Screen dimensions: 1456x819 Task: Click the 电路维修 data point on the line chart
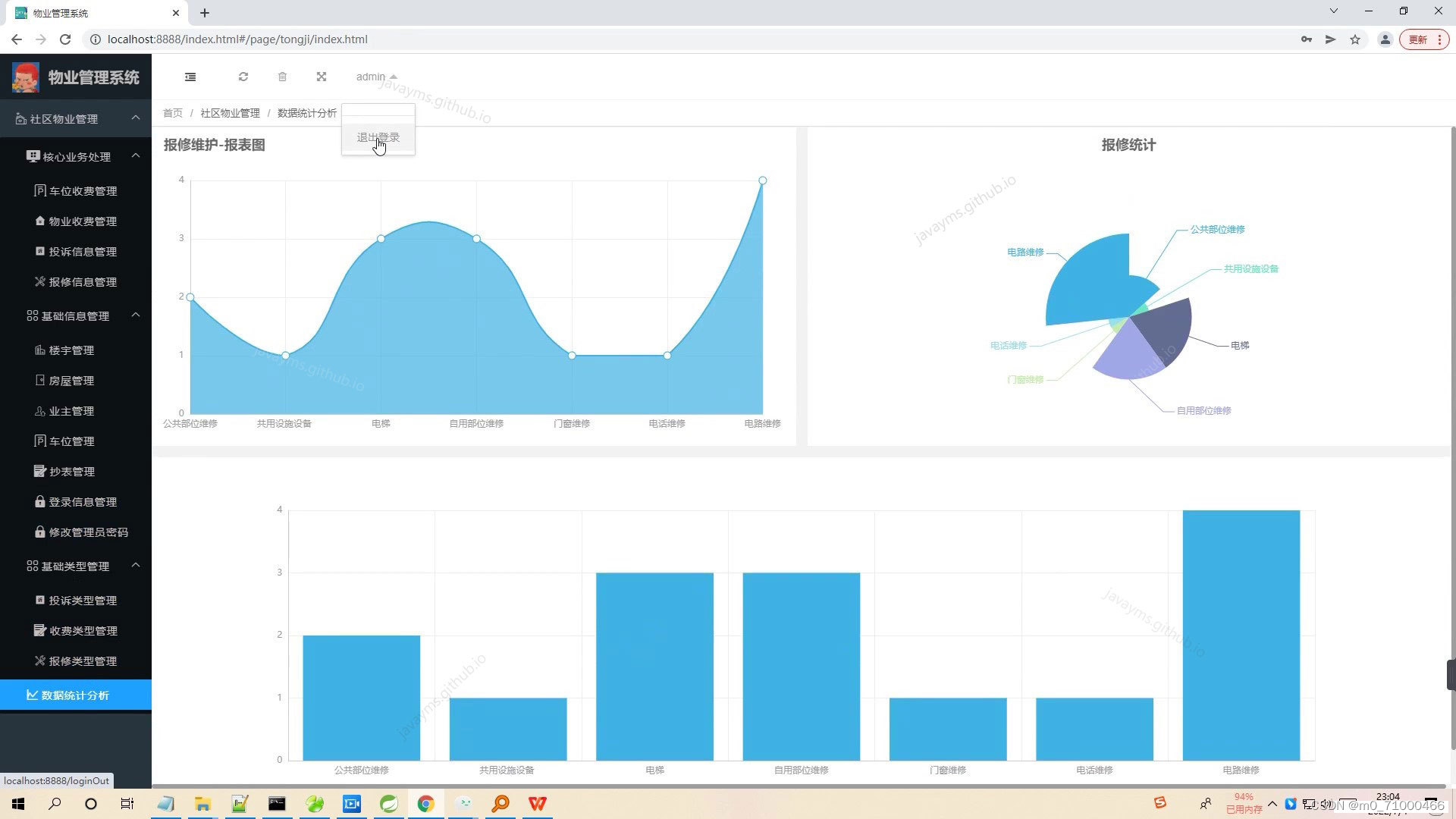[762, 180]
